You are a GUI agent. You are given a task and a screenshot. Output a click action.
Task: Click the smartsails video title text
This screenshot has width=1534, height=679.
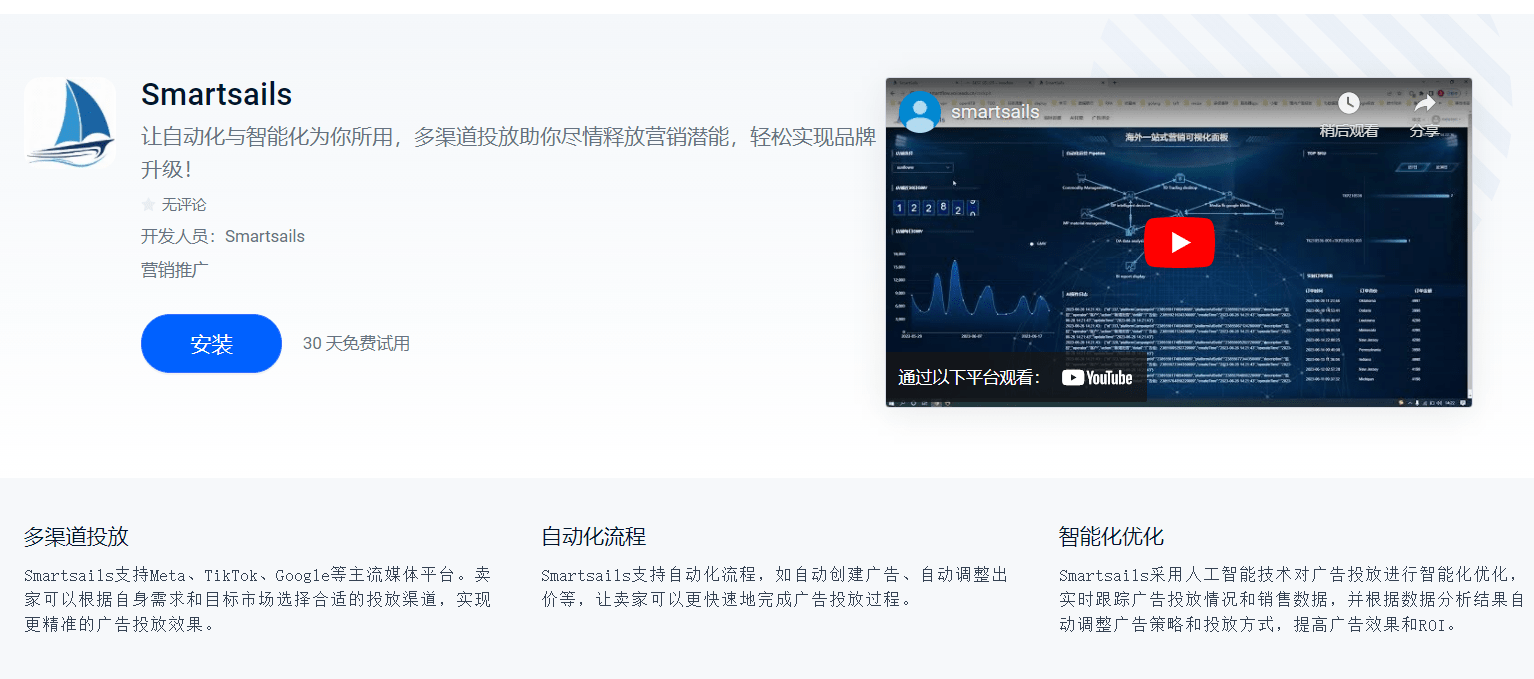pos(995,112)
